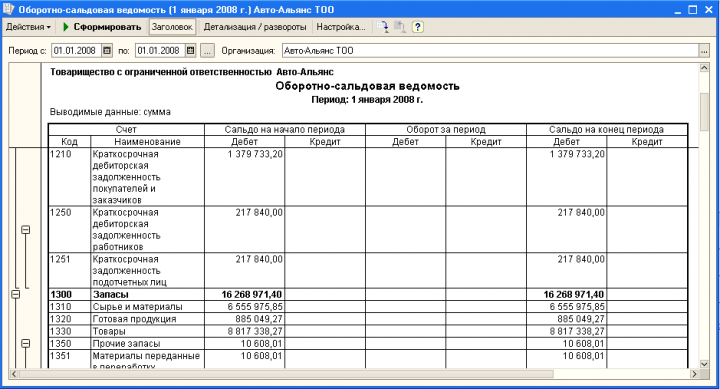Select the account code 1251 cell

pyautogui.click(x=69, y=271)
